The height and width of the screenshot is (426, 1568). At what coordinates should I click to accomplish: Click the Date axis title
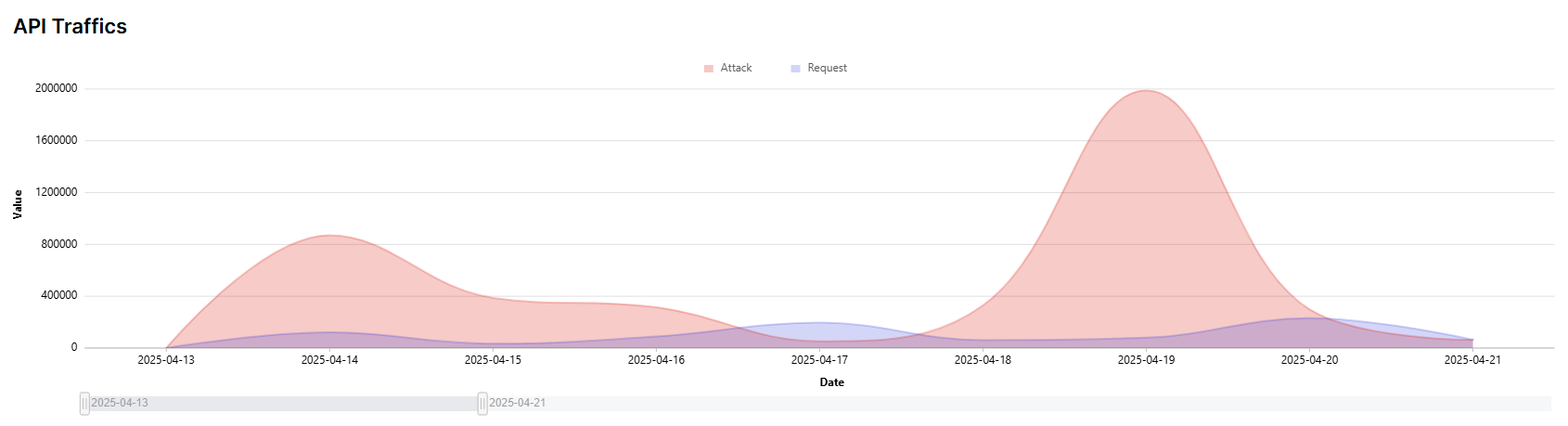(x=831, y=382)
